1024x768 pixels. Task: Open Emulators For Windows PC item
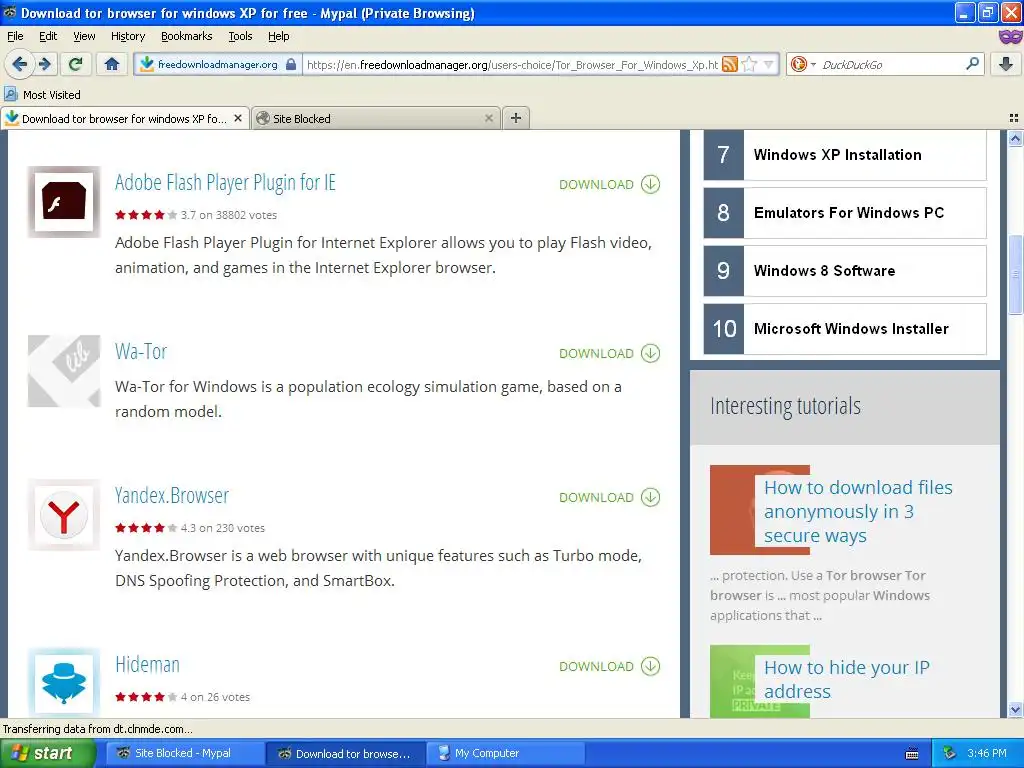click(844, 213)
